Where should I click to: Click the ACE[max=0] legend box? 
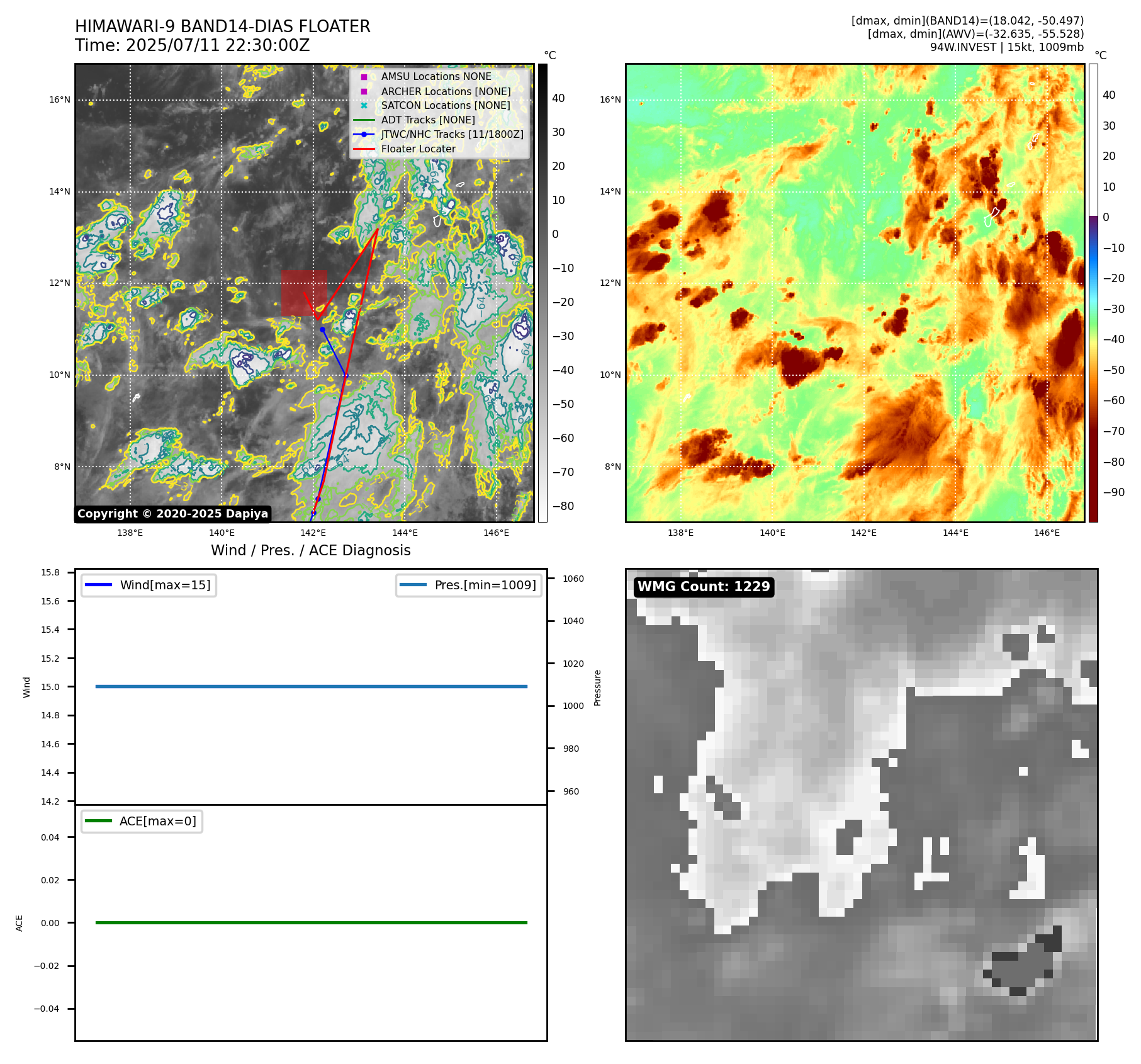pos(142,821)
